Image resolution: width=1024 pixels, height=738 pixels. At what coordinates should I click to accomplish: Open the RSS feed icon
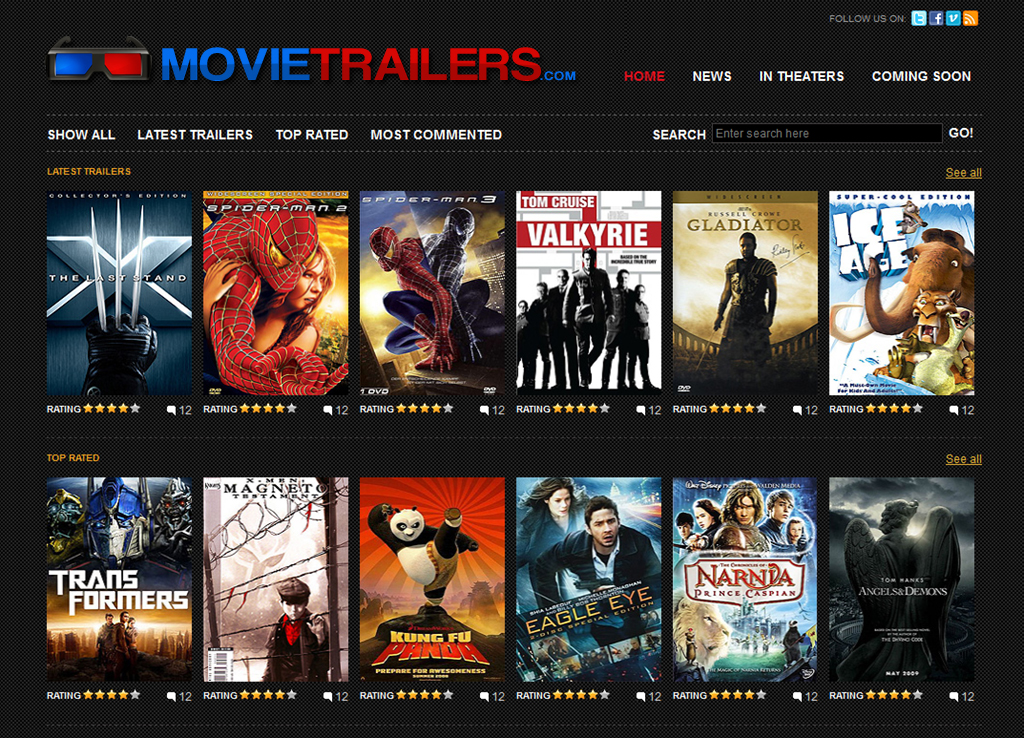tap(970, 18)
